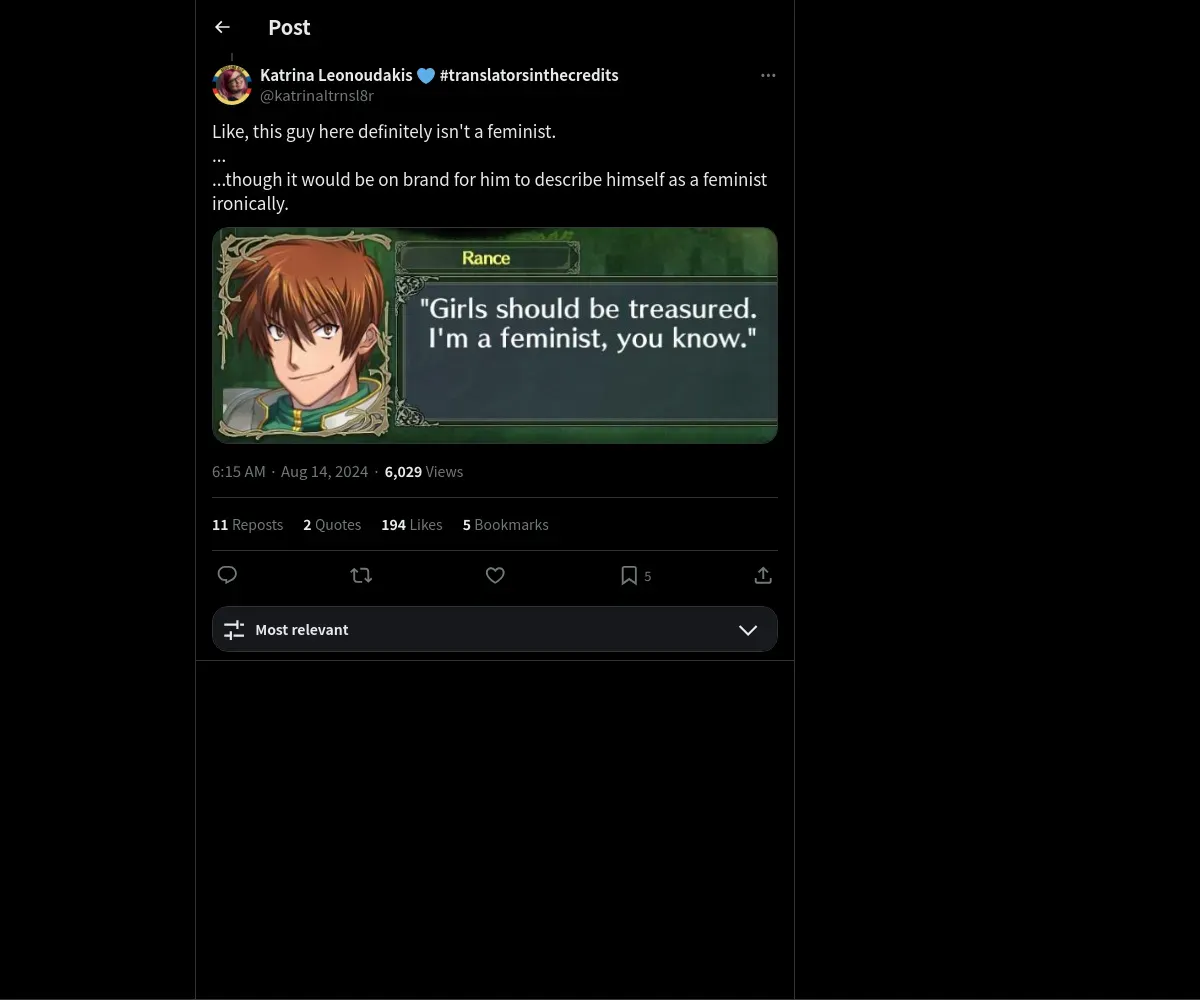The height and width of the screenshot is (1000, 1200).
Task: Click the share upload icon
Action: point(763,575)
